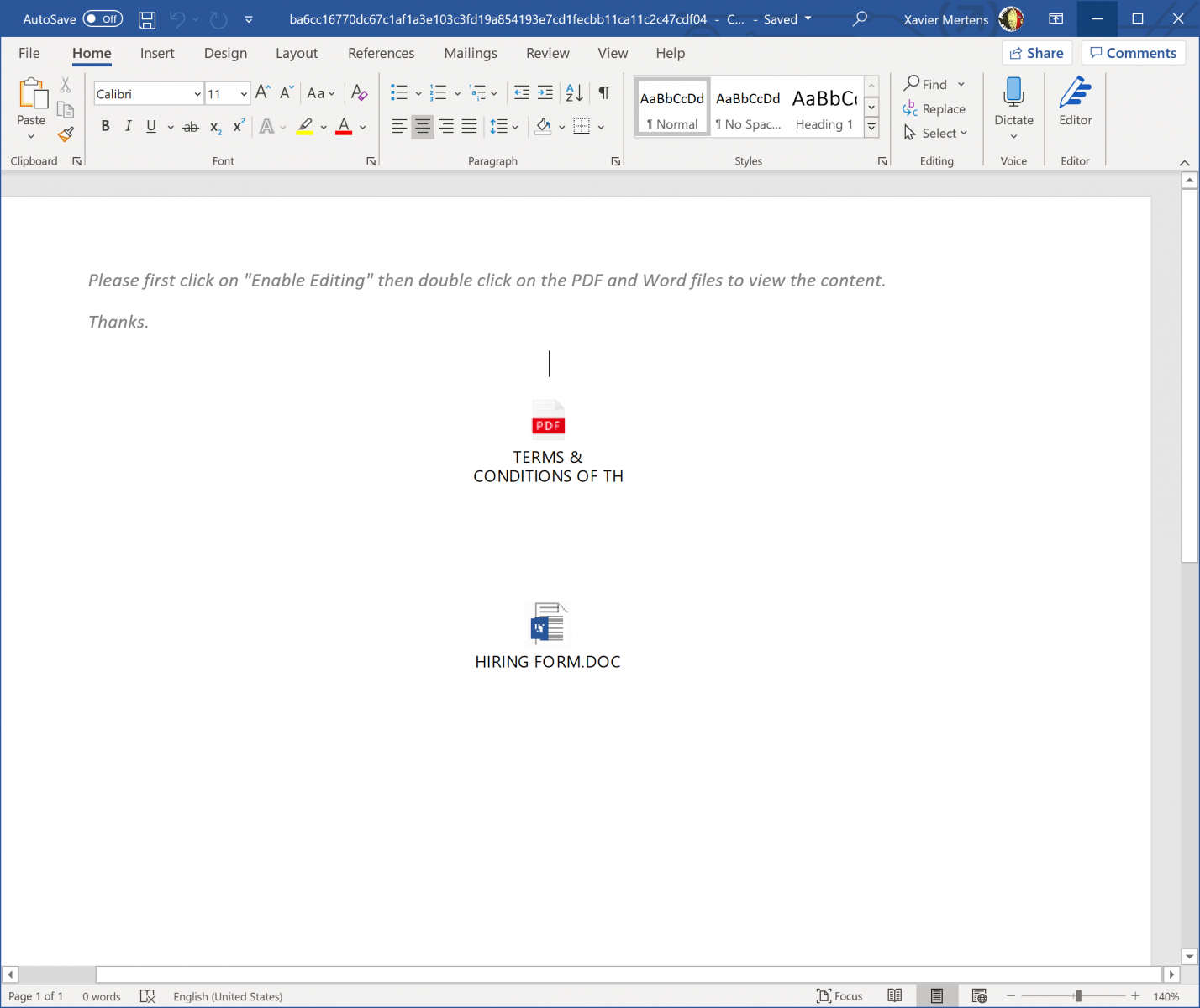Open the Comments button
1200x1008 pixels.
[1133, 53]
